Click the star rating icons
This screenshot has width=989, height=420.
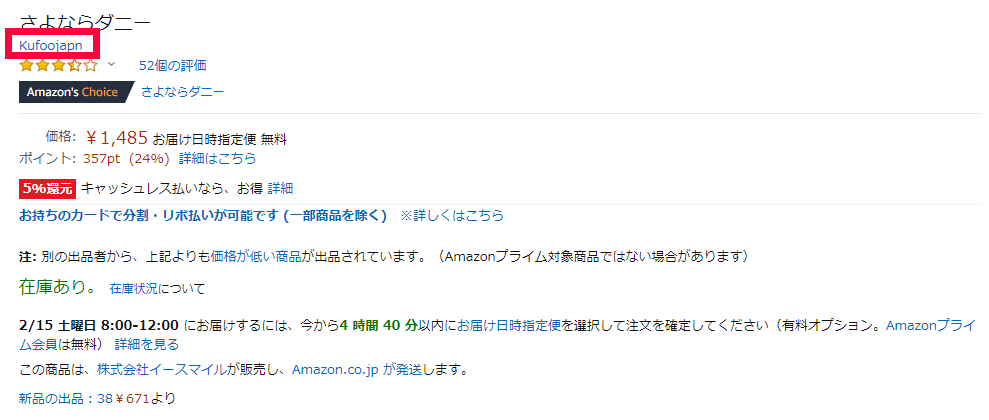58,66
